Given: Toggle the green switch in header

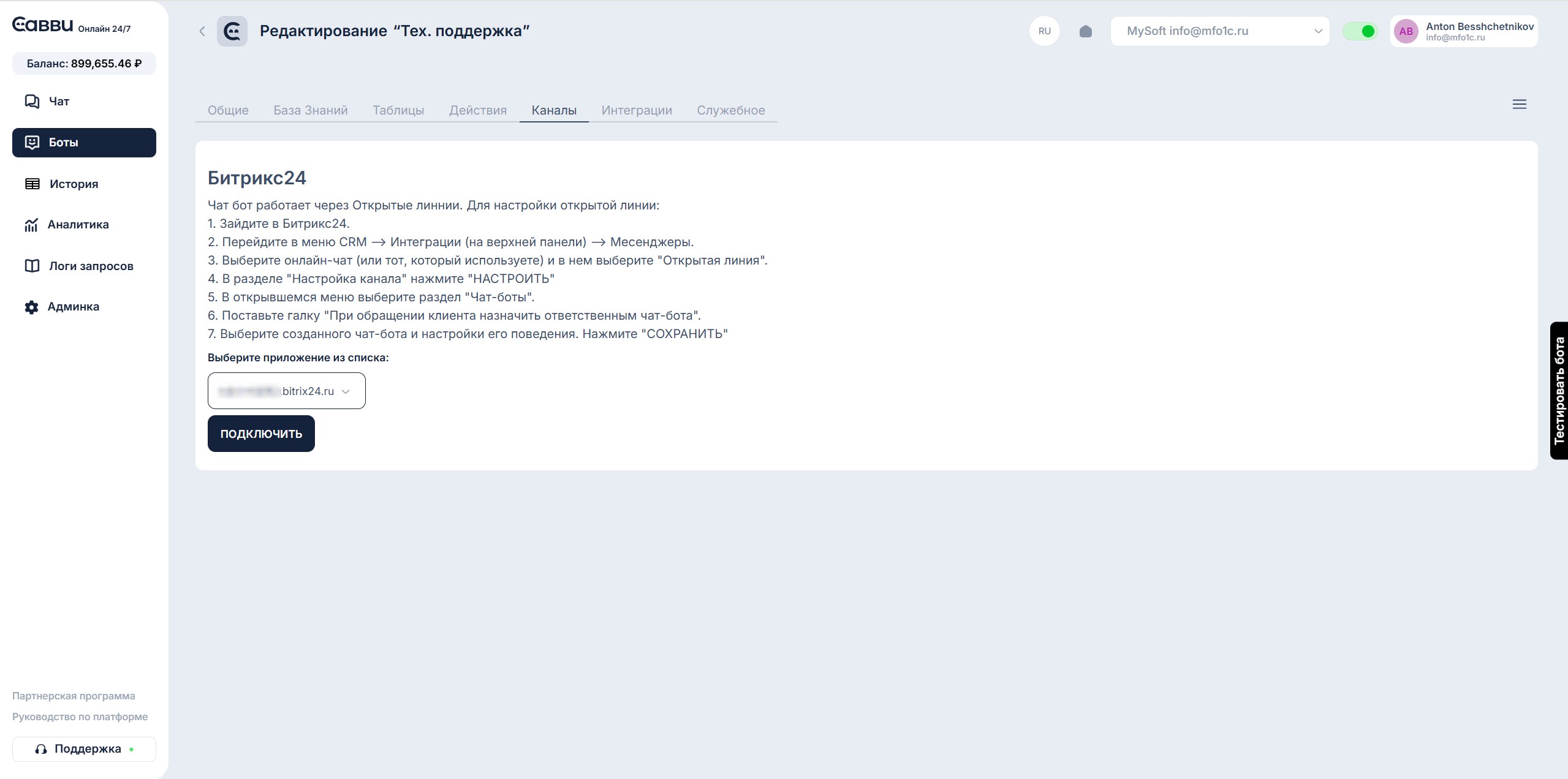Looking at the screenshot, I should coord(1360,31).
